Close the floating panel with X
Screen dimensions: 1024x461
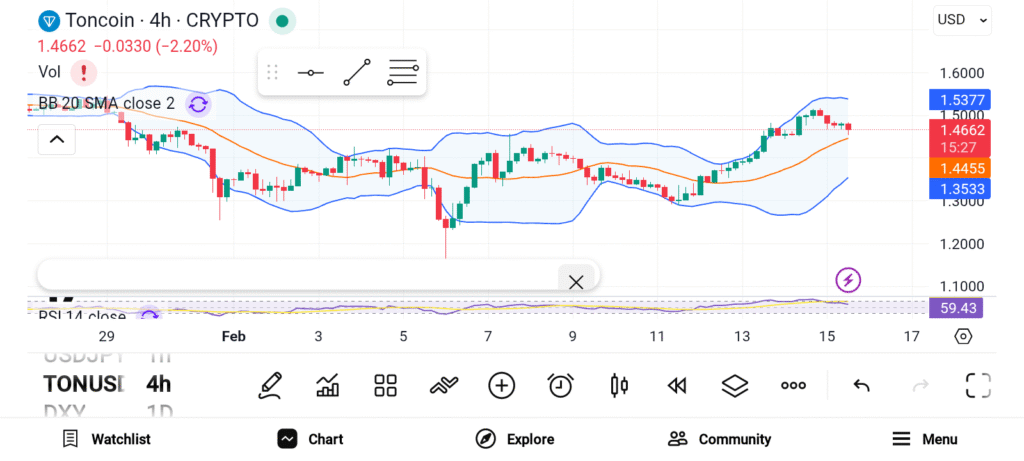(x=576, y=282)
